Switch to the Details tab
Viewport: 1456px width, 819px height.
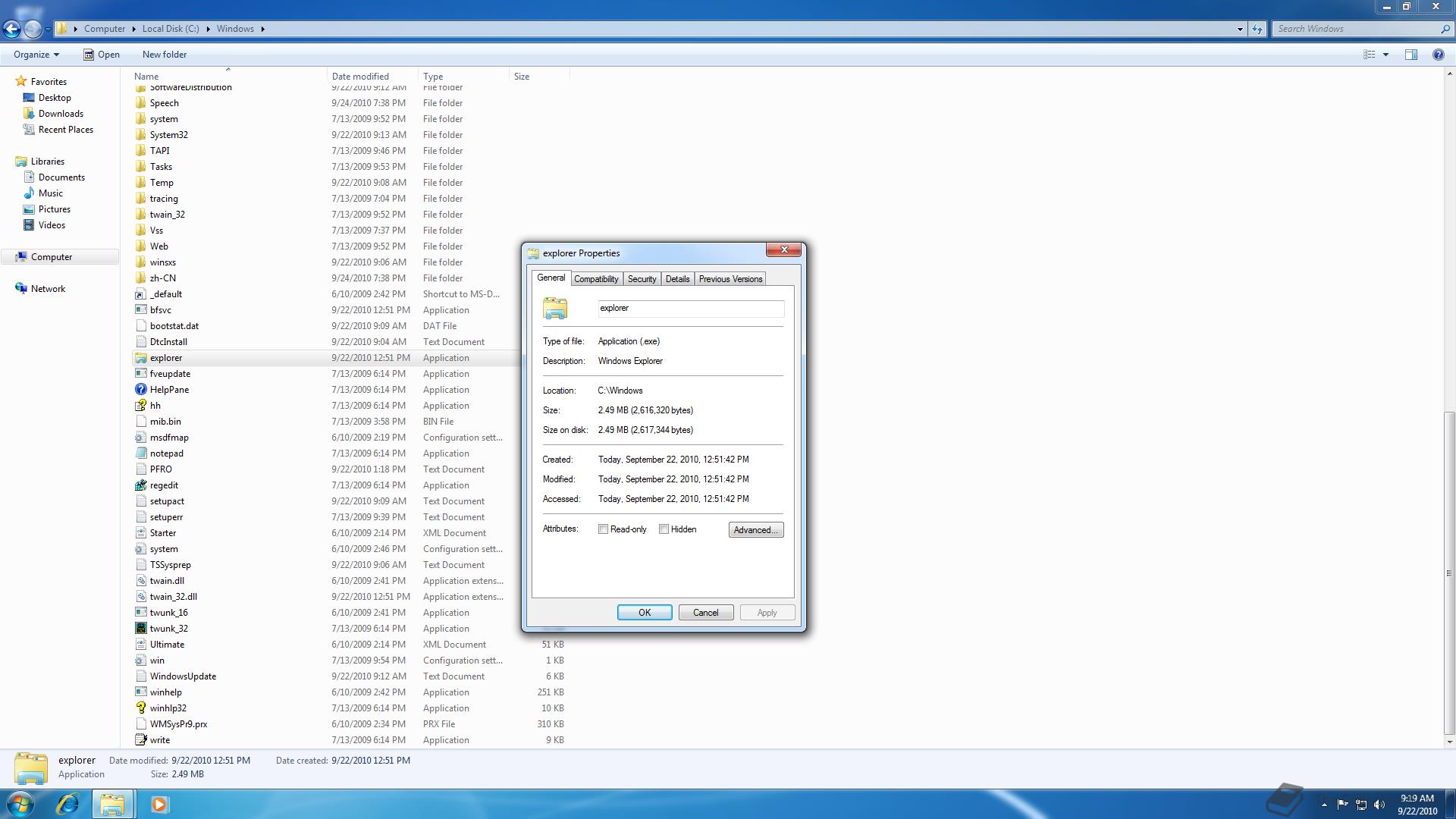pyautogui.click(x=677, y=279)
